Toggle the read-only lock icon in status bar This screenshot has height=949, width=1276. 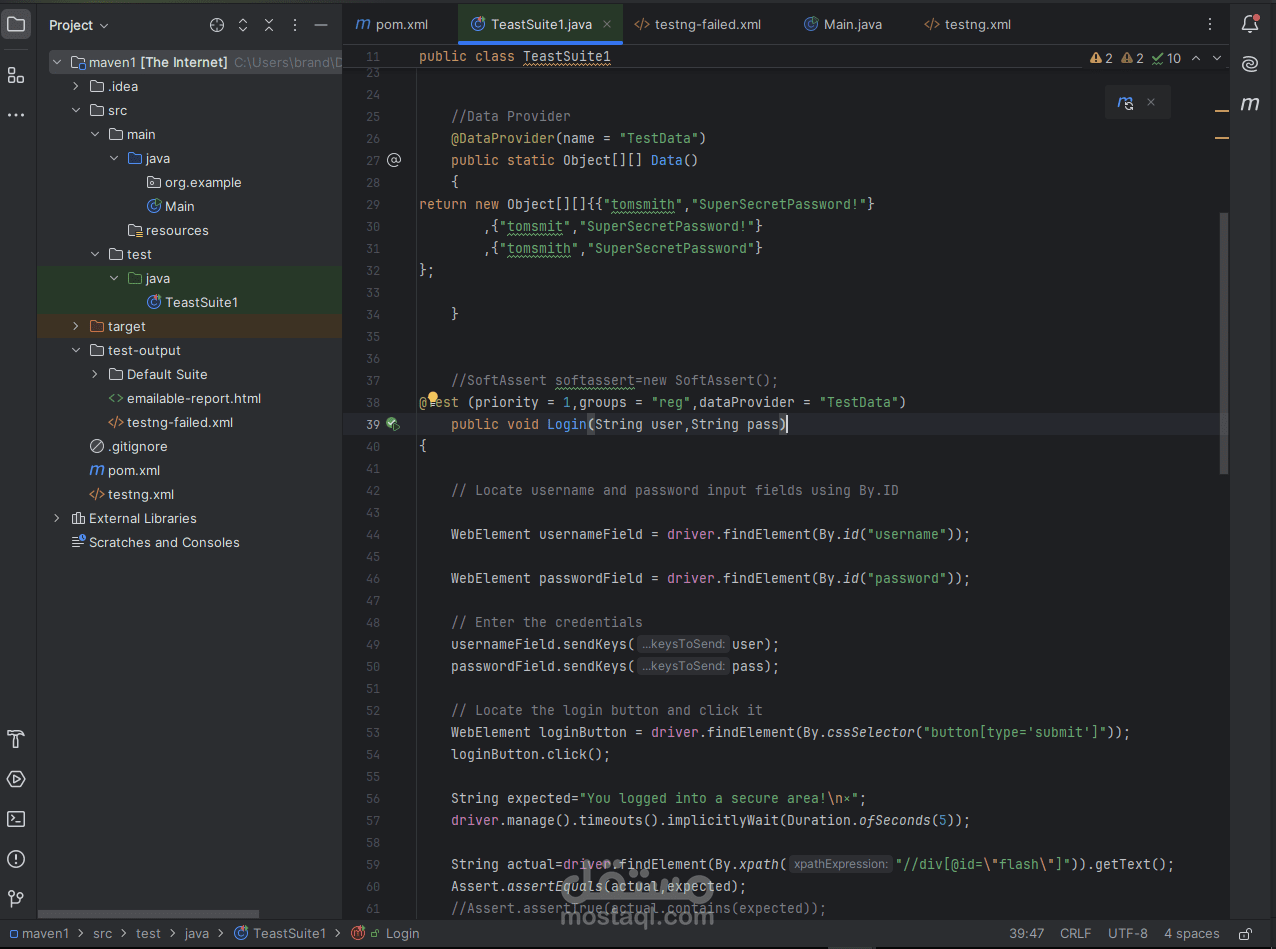[1246, 934]
